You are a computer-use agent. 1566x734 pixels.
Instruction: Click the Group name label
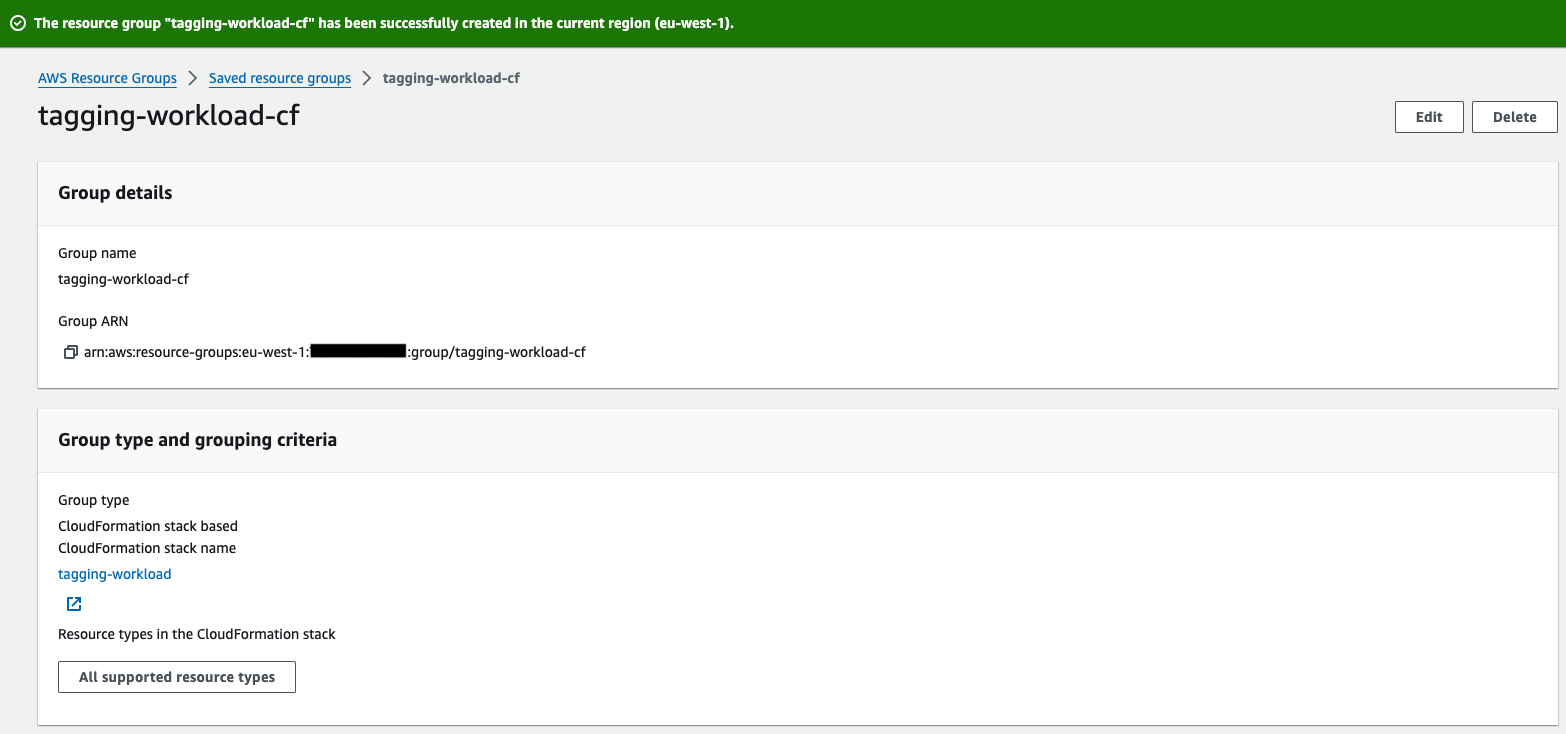pyautogui.click(x=97, y=253)
